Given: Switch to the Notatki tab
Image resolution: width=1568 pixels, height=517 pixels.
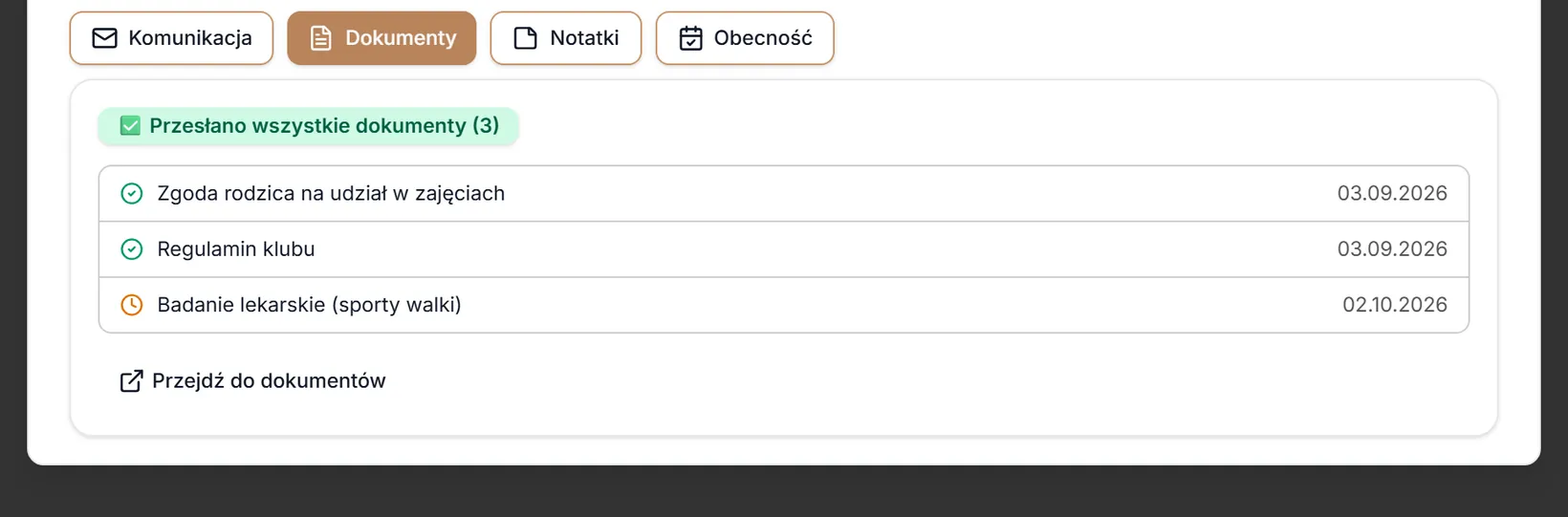Looking at the screenshot, I should pyautogui.click(x=566, y=38).
